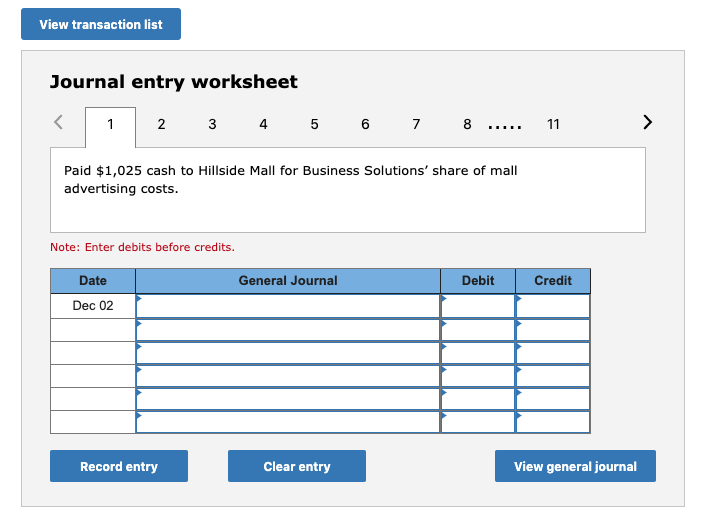Switch to worksheet tab 8
The height and width of the screenshot is (522, 708).
click(x=467, y=124)
